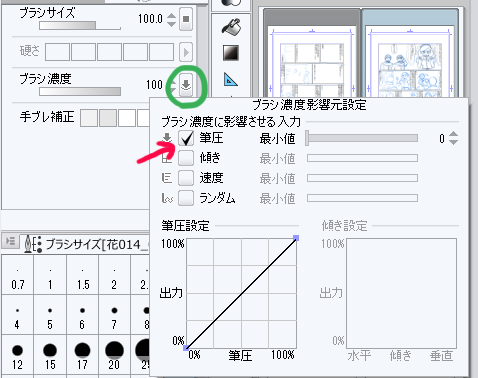Viewport: 478px width, 378px height.
Task: Click the brush size value 100.0 field
Action: 150,19
